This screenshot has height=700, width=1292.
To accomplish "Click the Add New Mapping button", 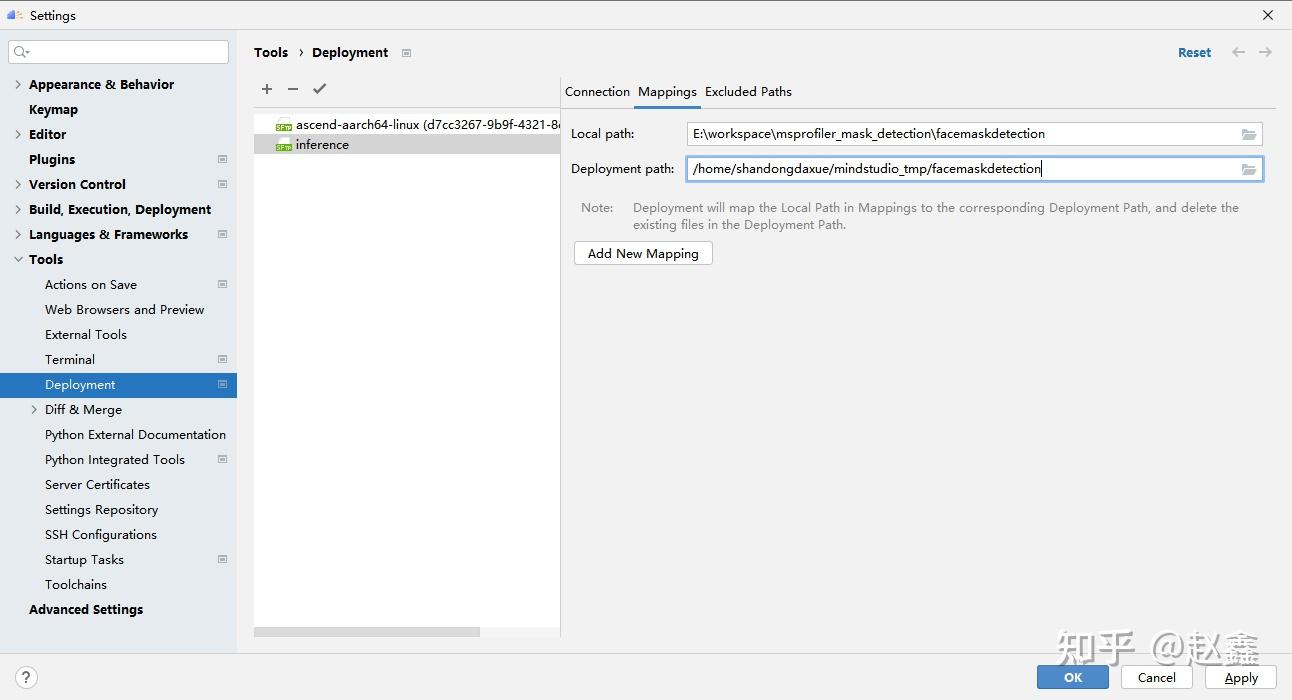I will click(x=643, y=253).
